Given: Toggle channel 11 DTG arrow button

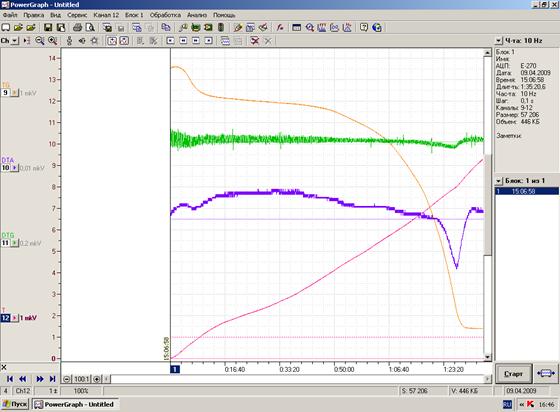Looking at the screenshot, I should pos(14,243).
